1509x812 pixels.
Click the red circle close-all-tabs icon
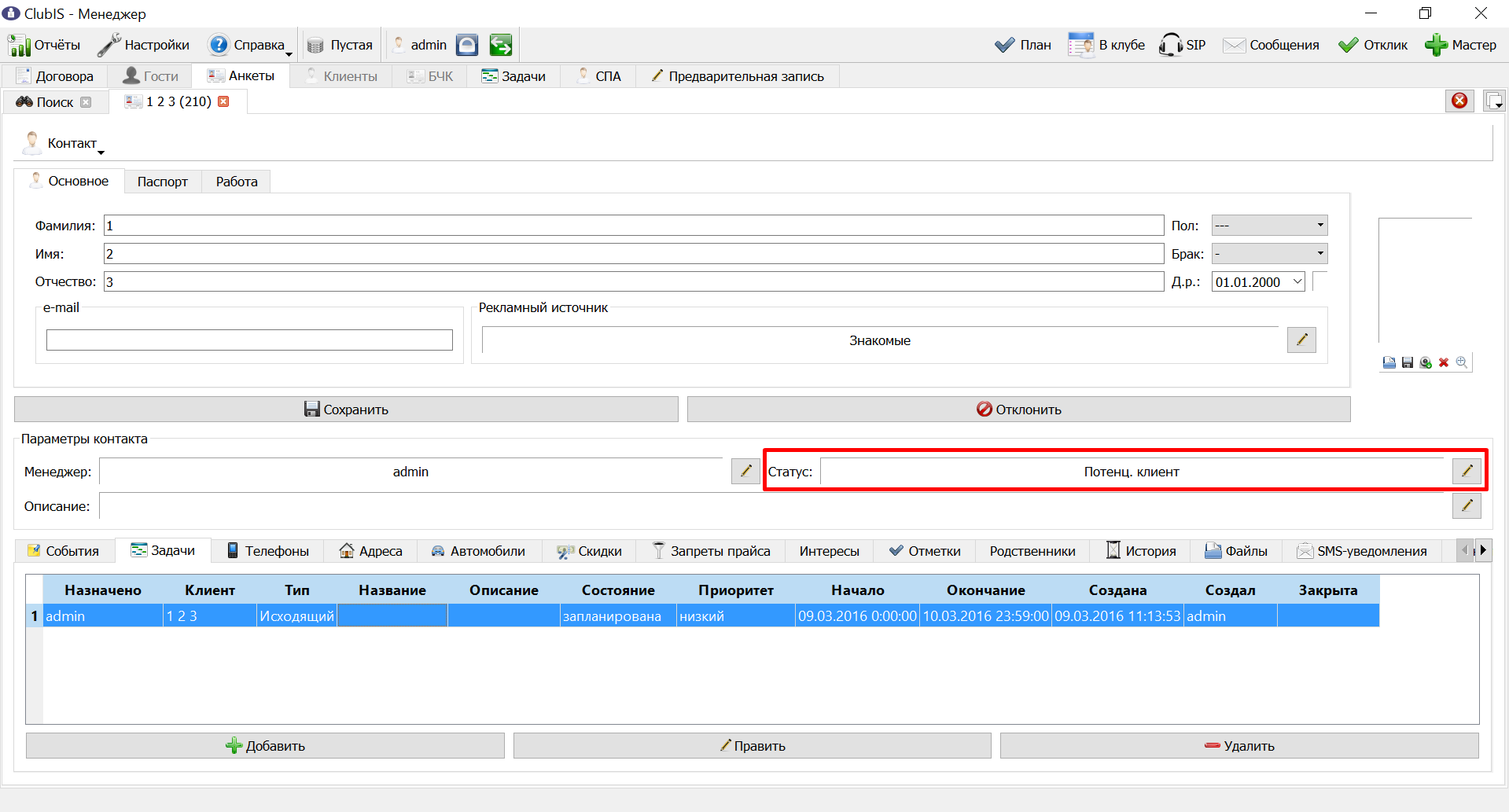1459,101
